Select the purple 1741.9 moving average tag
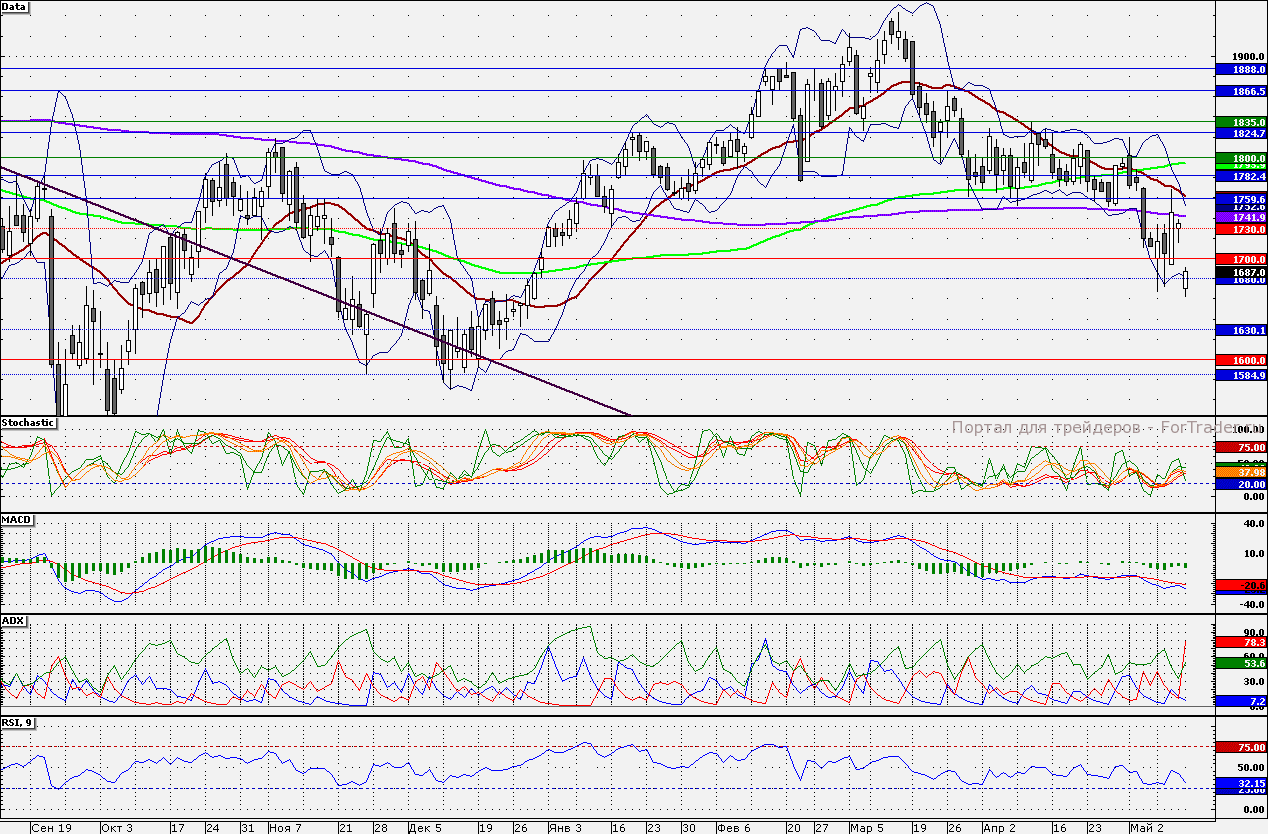Viewport: 1268px width, 834px height. (x=1241, y=217)
